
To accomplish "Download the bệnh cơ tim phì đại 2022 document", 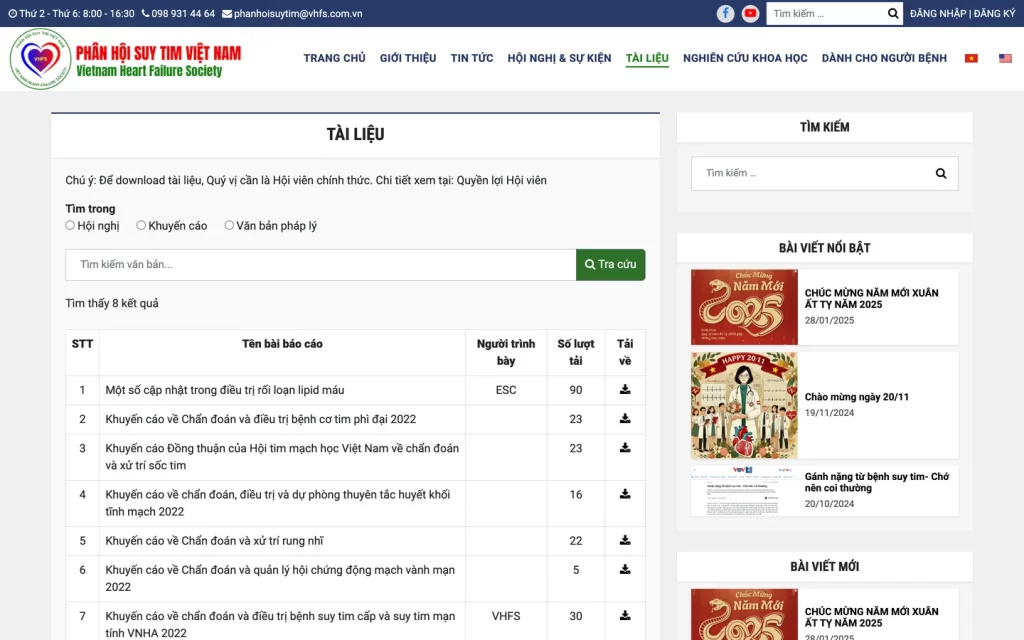I will [x=625, y=419].
